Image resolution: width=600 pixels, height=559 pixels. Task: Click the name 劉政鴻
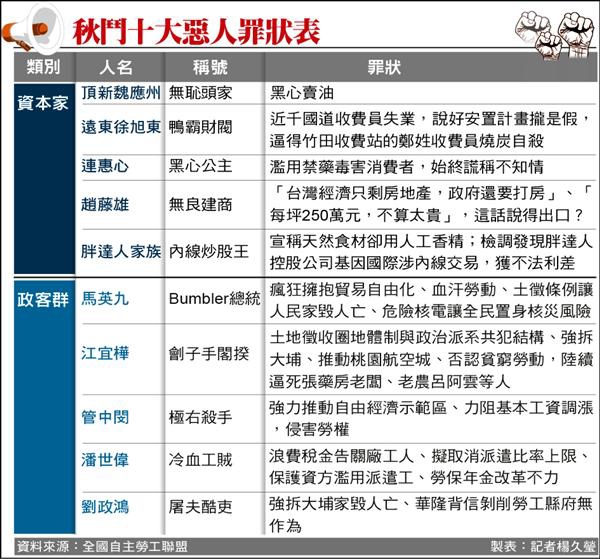point(105,507)
